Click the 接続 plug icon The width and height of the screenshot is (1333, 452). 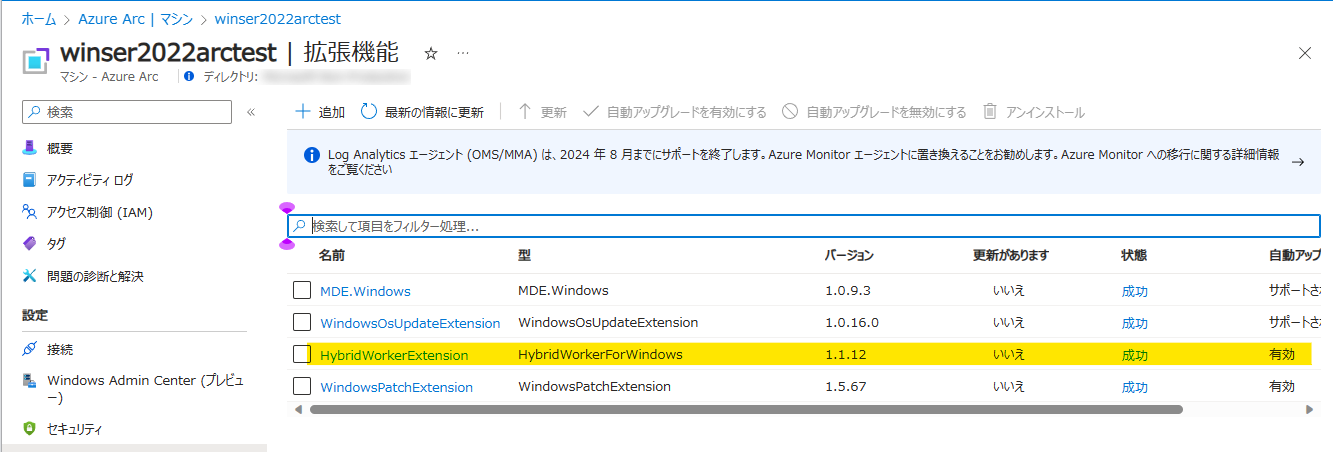point(30,349)
